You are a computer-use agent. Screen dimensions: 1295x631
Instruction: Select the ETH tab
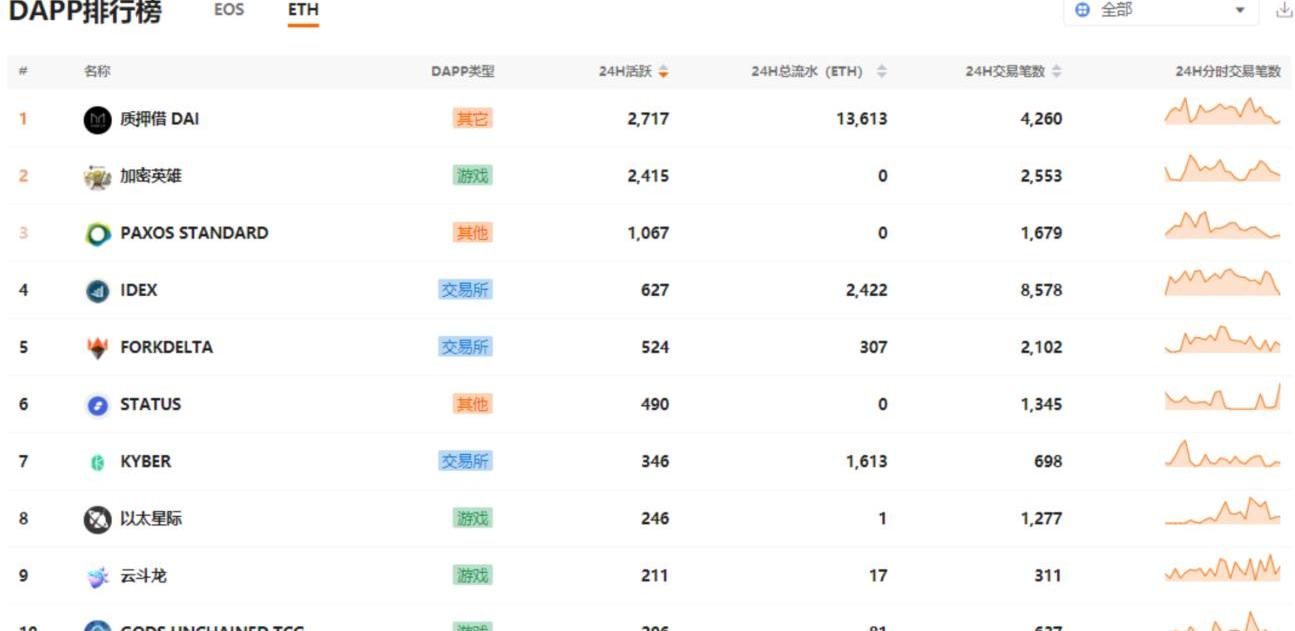point(303,10)
